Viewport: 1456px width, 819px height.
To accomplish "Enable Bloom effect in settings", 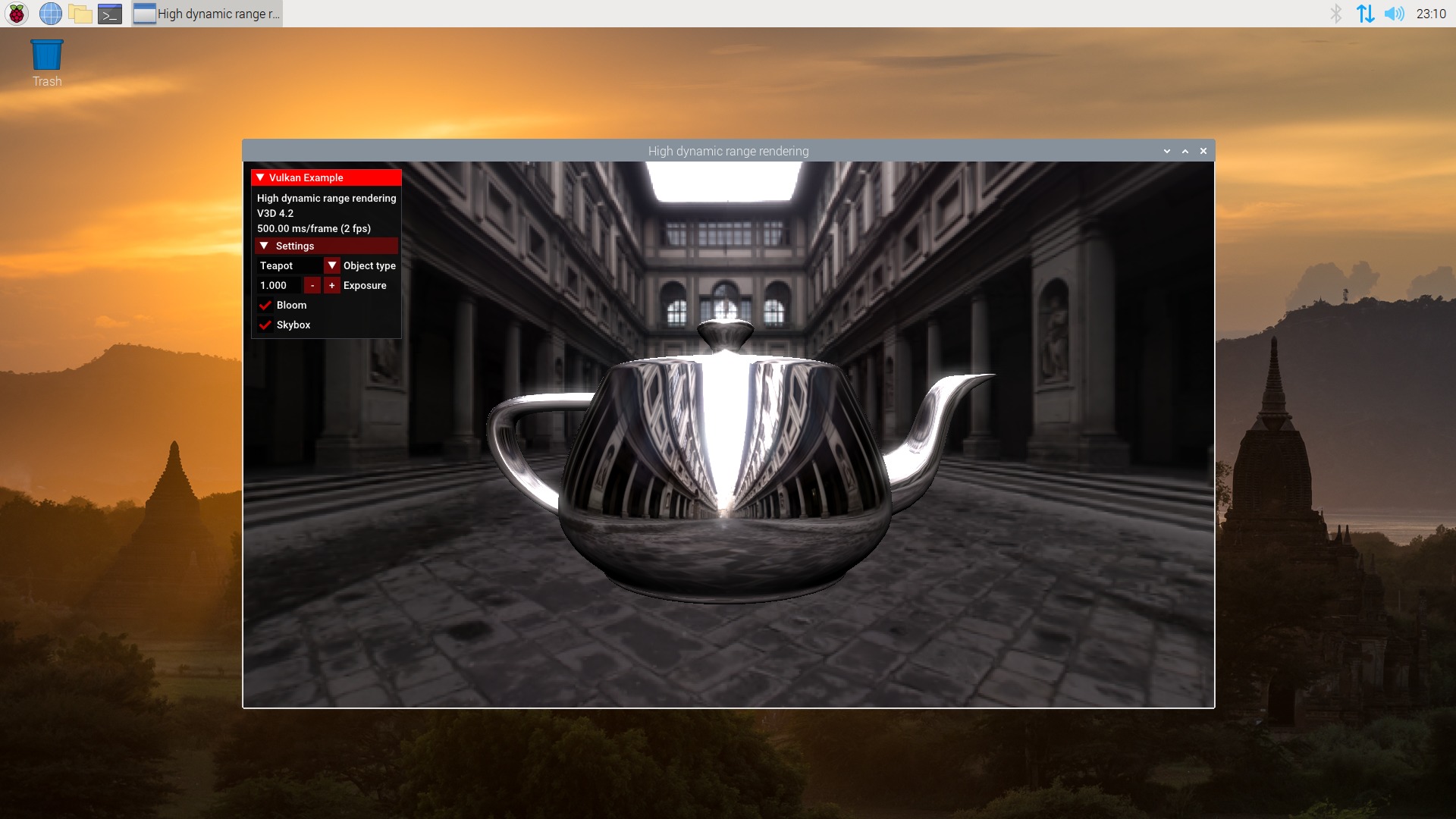I will click(x=263, y=305).
